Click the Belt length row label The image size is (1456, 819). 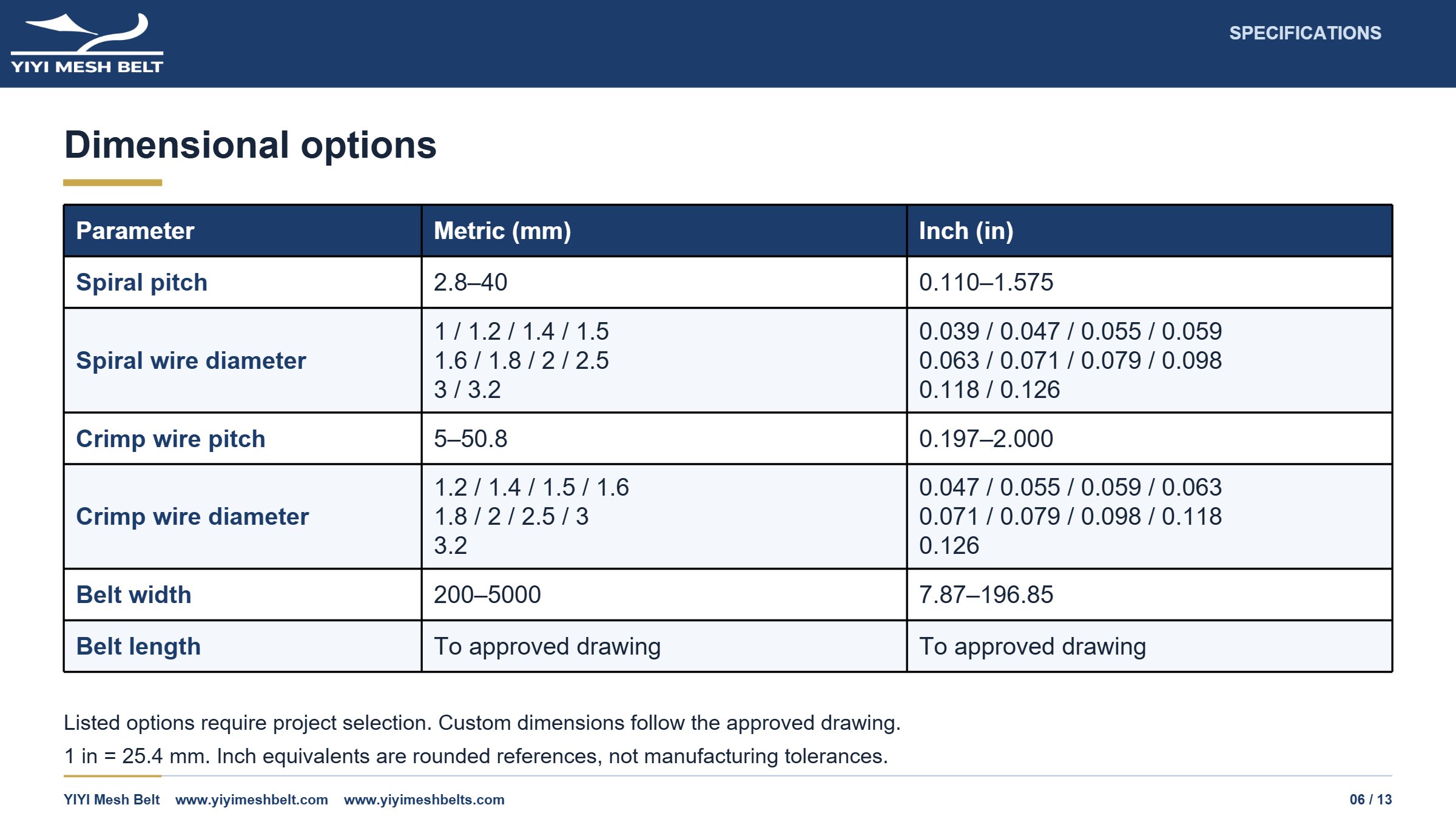pyautogui.click(x=138, y=646)
